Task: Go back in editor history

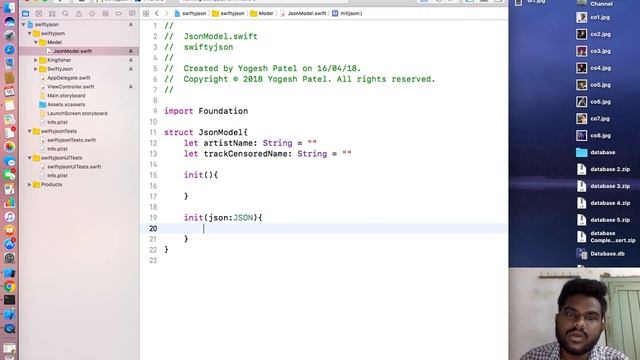Action: (x=157, y=13)
